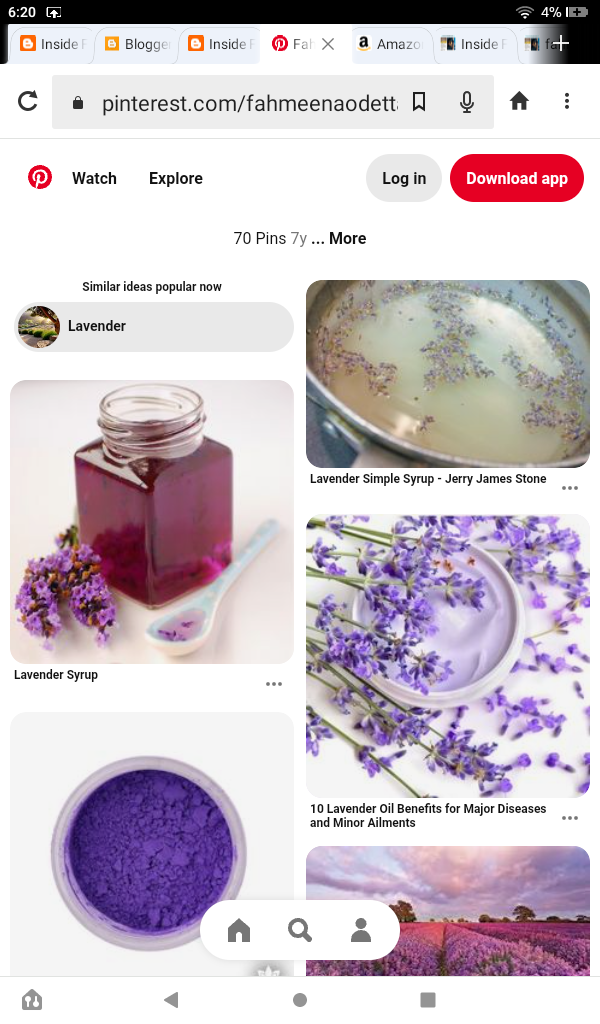Switch to the Amazon browser tab

[392, 44]
